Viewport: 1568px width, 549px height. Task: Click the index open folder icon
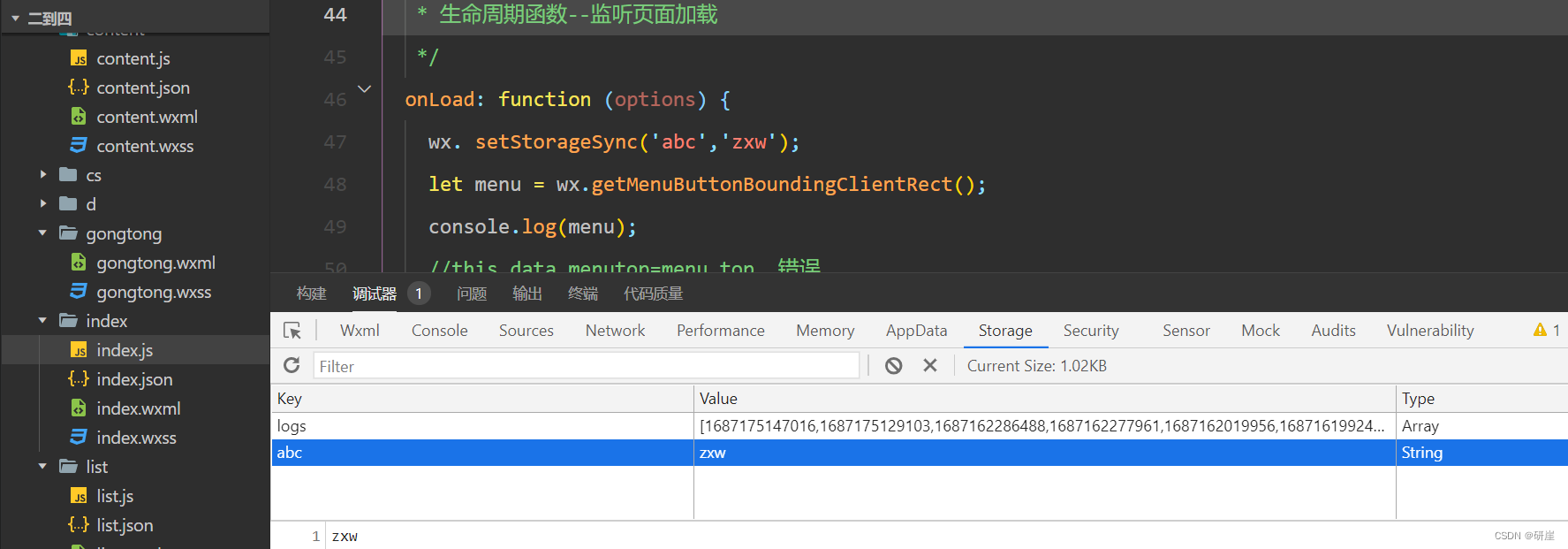click(x=68, y=321)
